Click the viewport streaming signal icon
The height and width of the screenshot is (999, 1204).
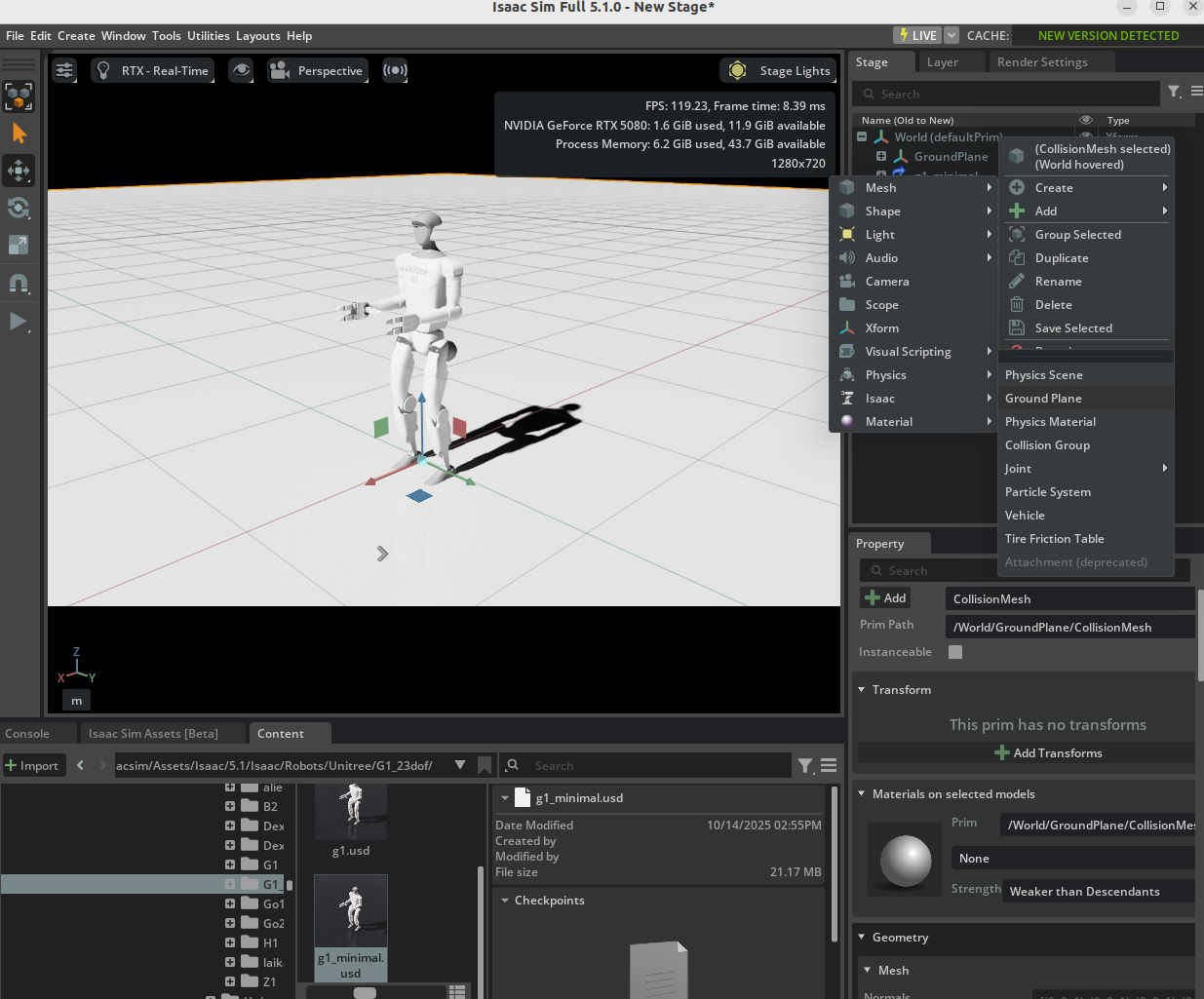coord(395,70)
